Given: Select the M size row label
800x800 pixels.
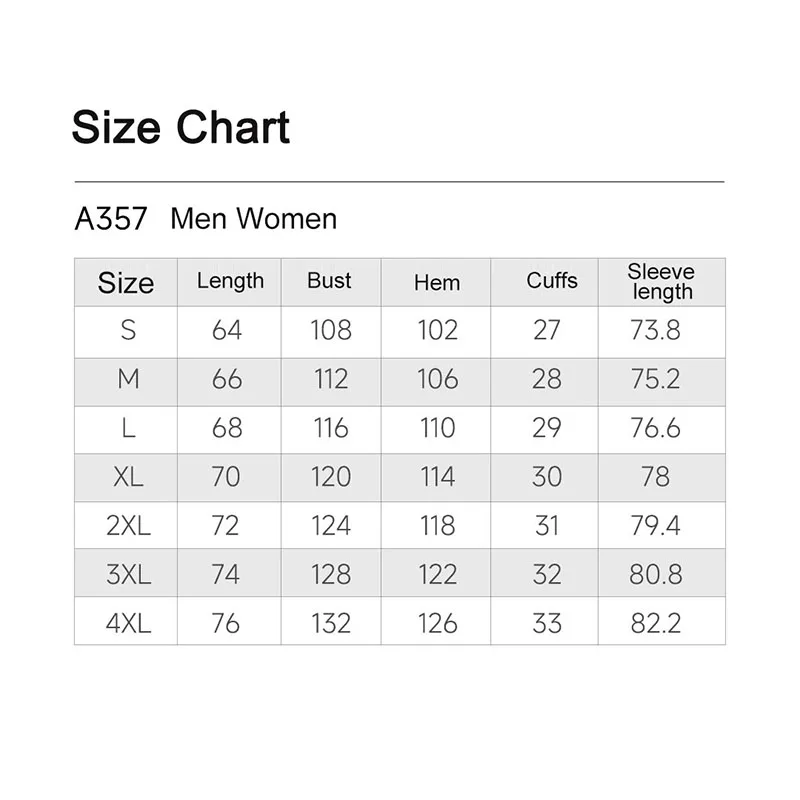Looking at the screenshot, I should coord(128,379).
